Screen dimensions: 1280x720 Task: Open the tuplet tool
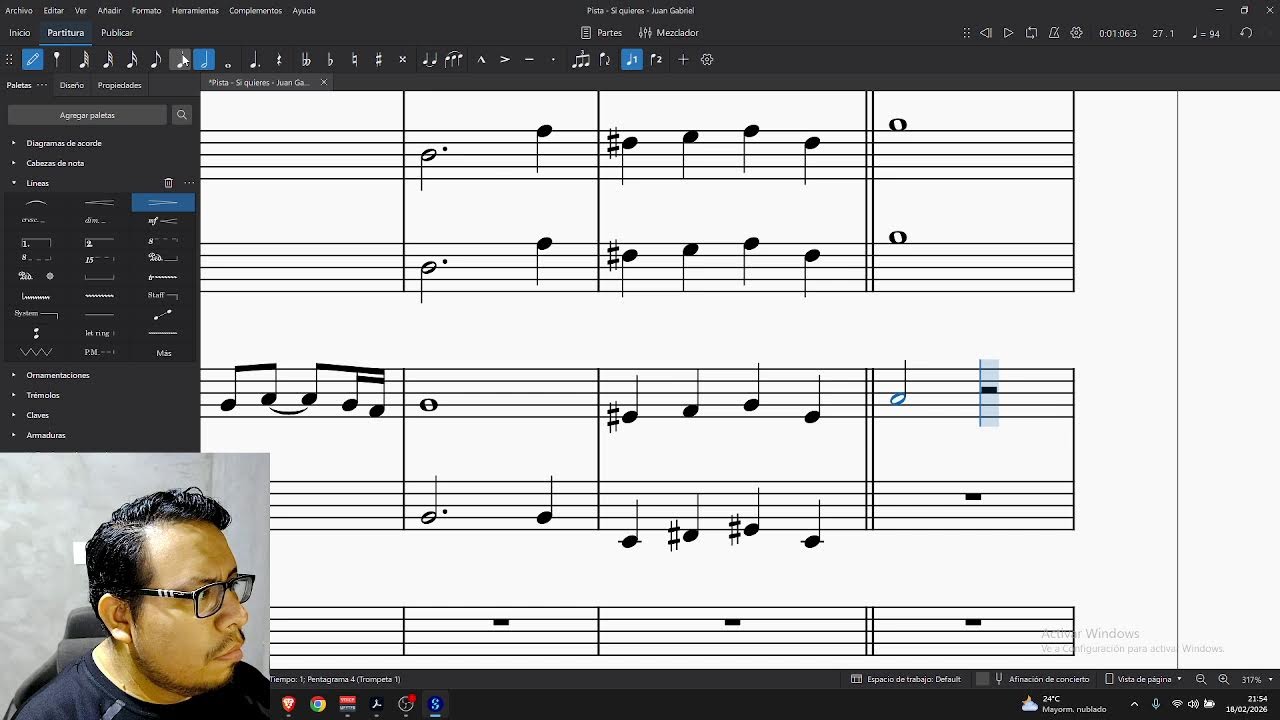pos(581,60)
